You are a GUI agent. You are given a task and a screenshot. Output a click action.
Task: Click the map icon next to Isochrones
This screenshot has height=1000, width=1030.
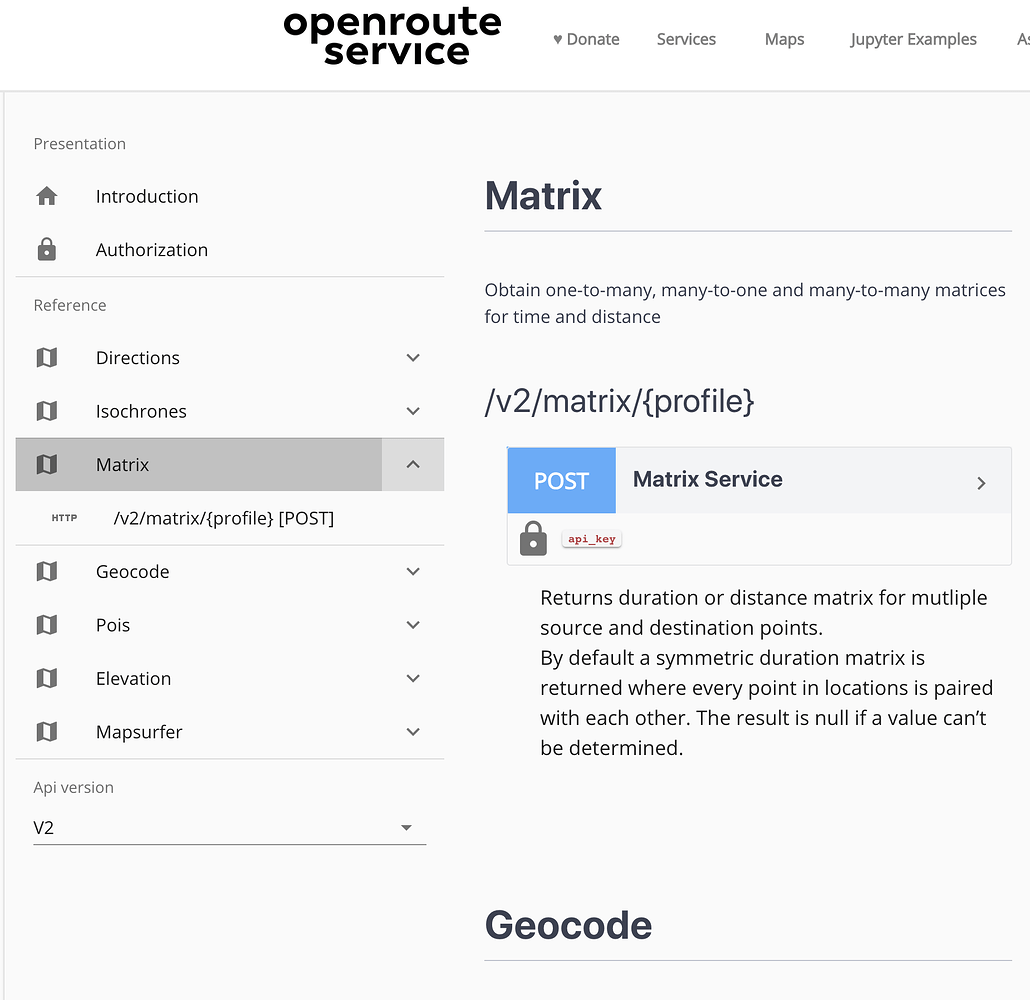[x=47, y=410]
